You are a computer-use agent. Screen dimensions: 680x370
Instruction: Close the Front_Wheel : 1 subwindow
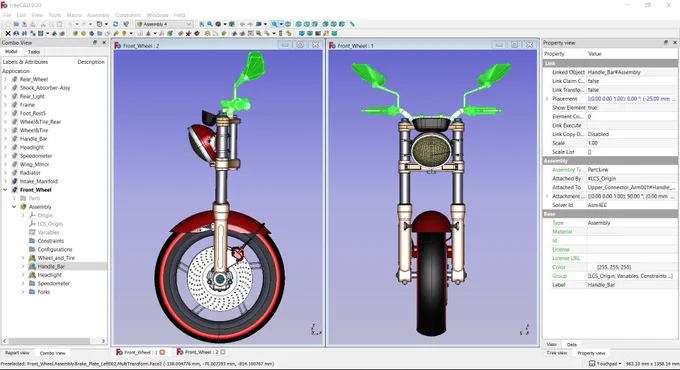(530, 45)
